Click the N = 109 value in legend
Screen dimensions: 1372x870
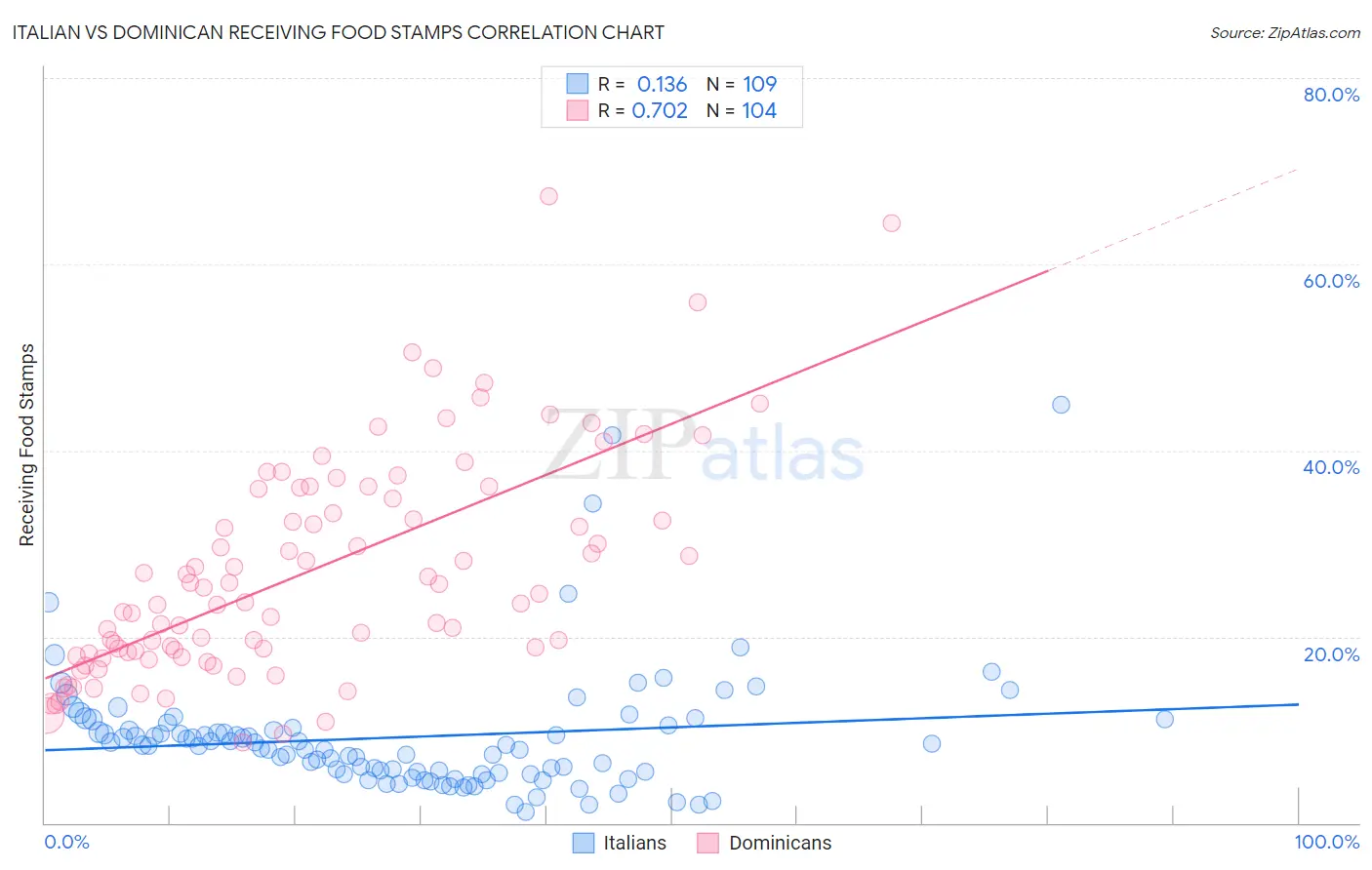click(x=742, y=84)
